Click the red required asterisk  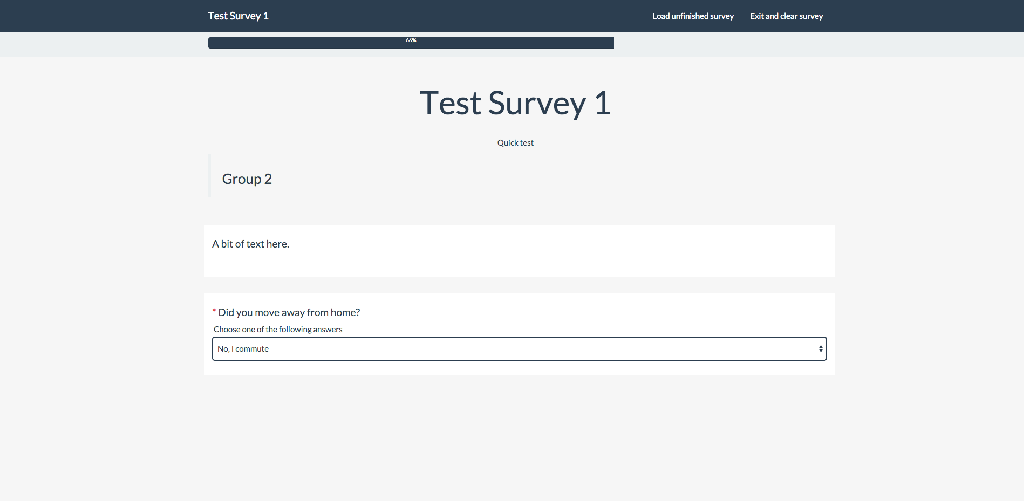[x=214, y=313]
